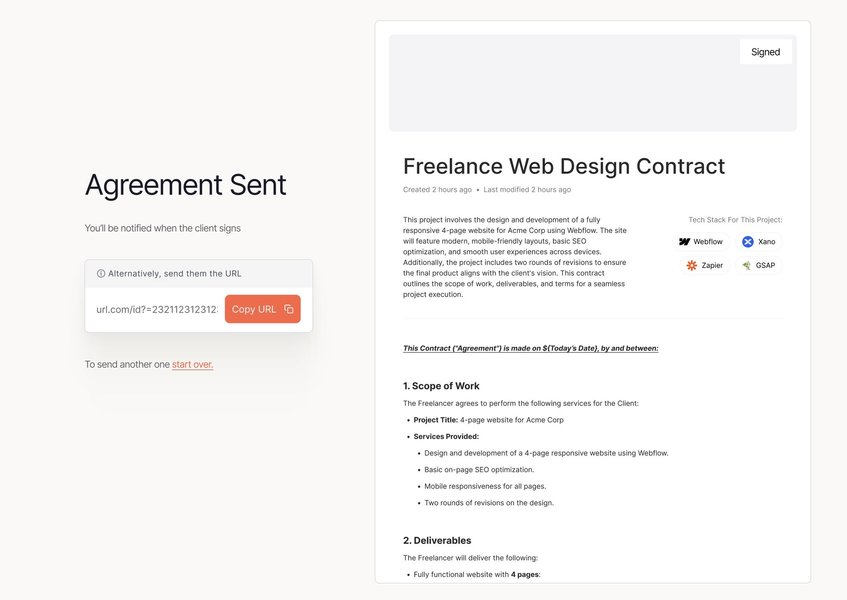Click the GSAP logo icon
The image size is (847, 600).
point(747,265)
